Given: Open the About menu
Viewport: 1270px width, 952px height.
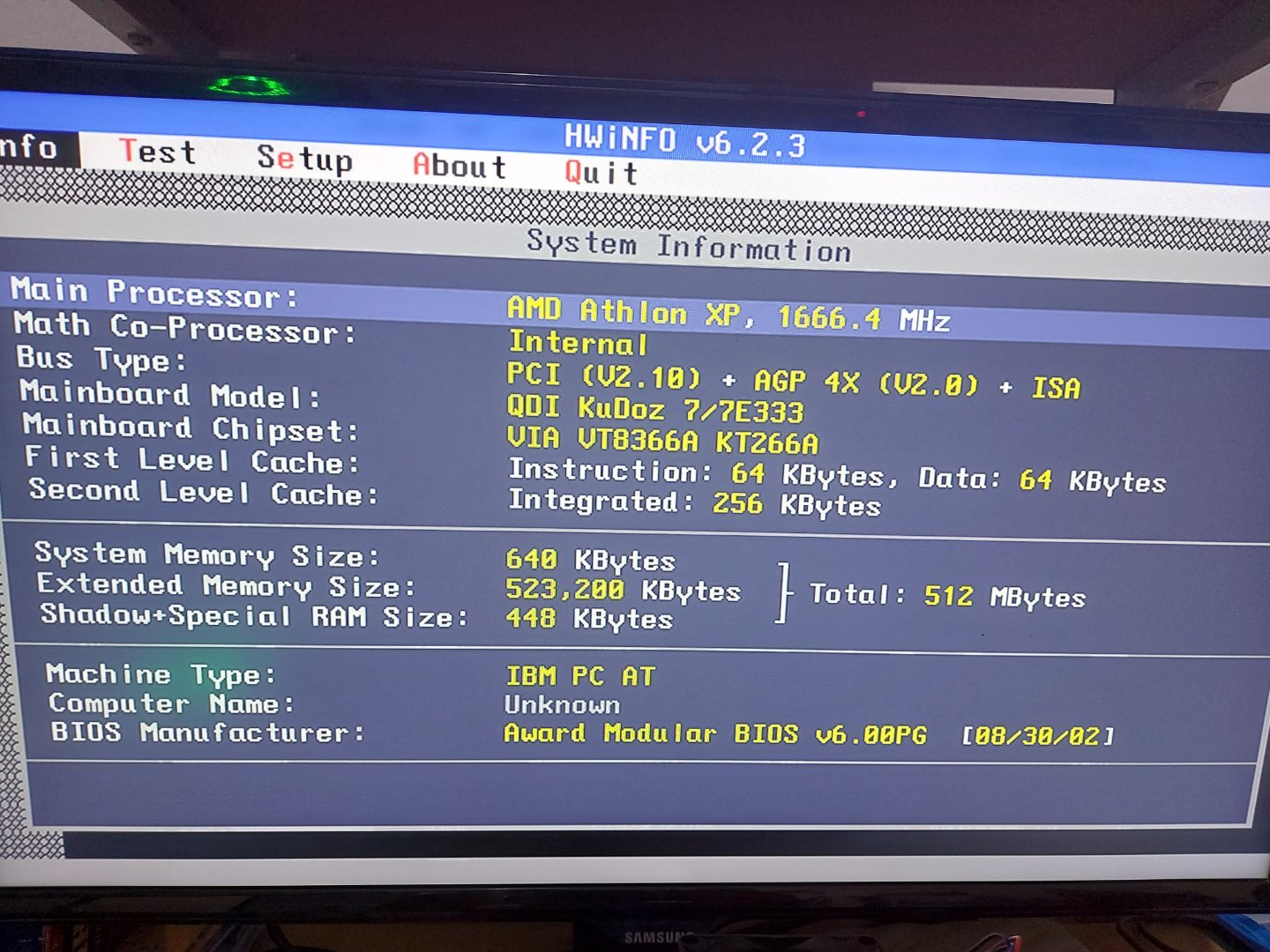Looking at the screenshot, I should coord(459,166).
